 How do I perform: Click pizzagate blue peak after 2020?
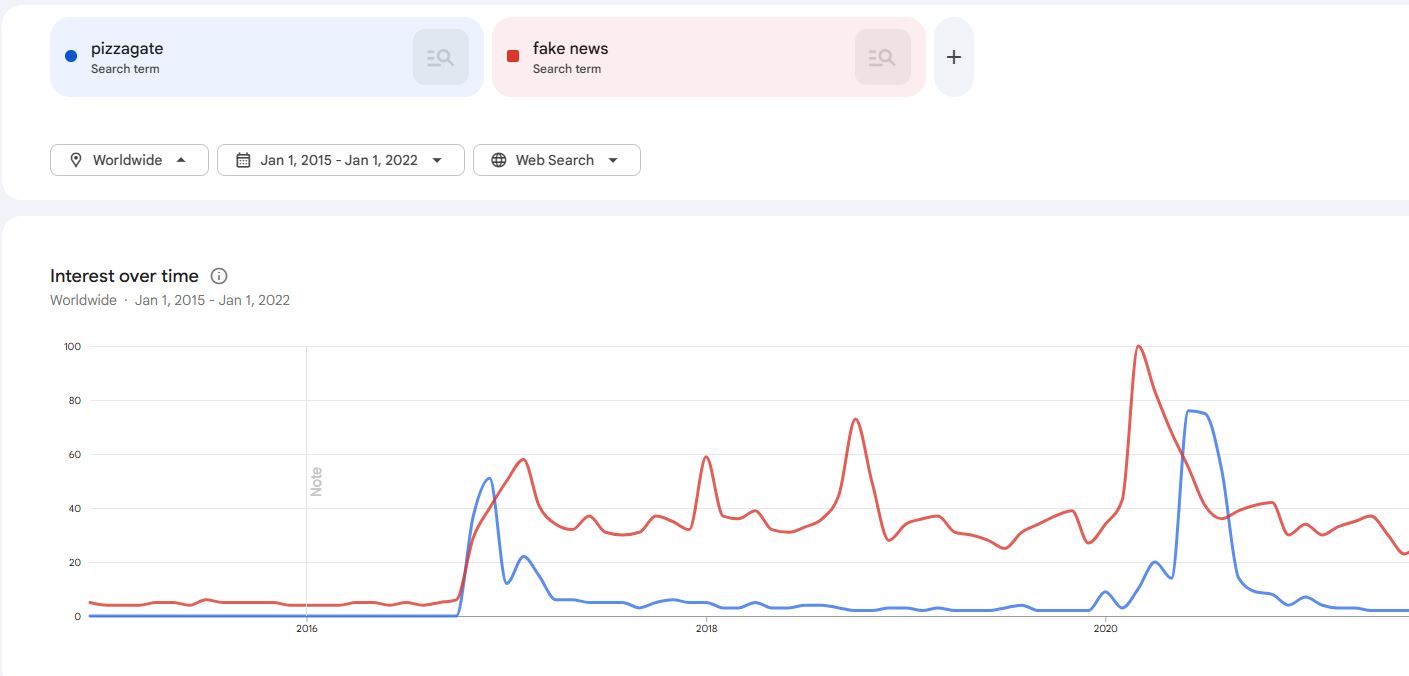(1190, 411)
